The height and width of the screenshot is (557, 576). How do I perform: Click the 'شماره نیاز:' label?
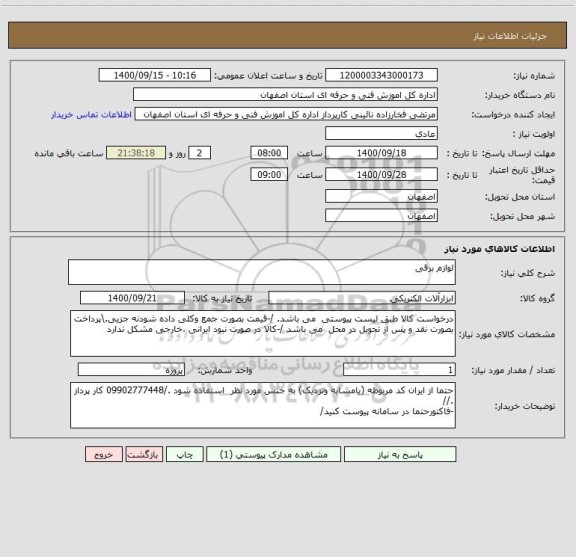(534, 76)
